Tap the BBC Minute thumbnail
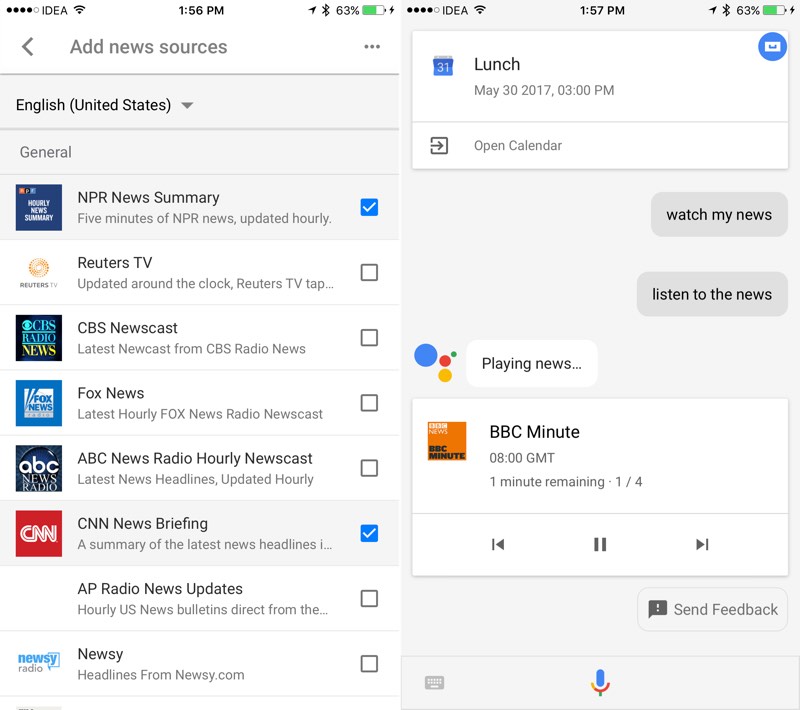The image size is (800, 710). click(x=447, y=441)
